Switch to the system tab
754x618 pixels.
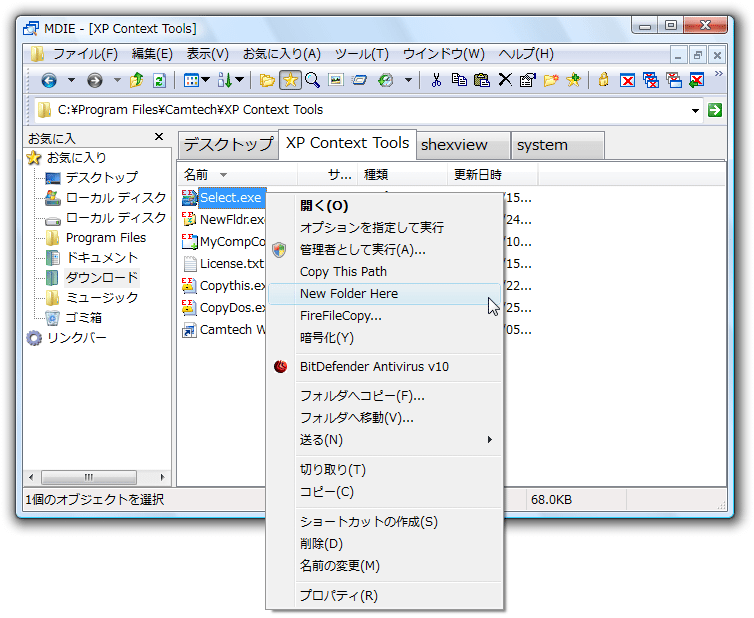pos(557,145)
